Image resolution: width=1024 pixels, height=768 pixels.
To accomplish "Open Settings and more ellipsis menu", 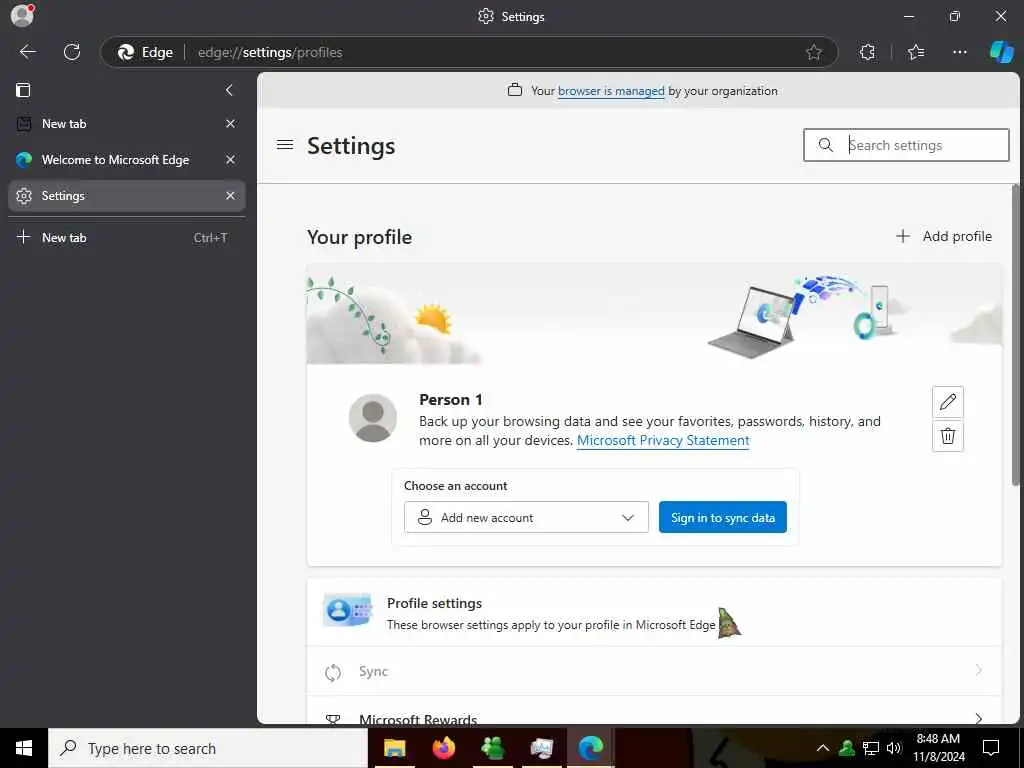I will (959, 52).
